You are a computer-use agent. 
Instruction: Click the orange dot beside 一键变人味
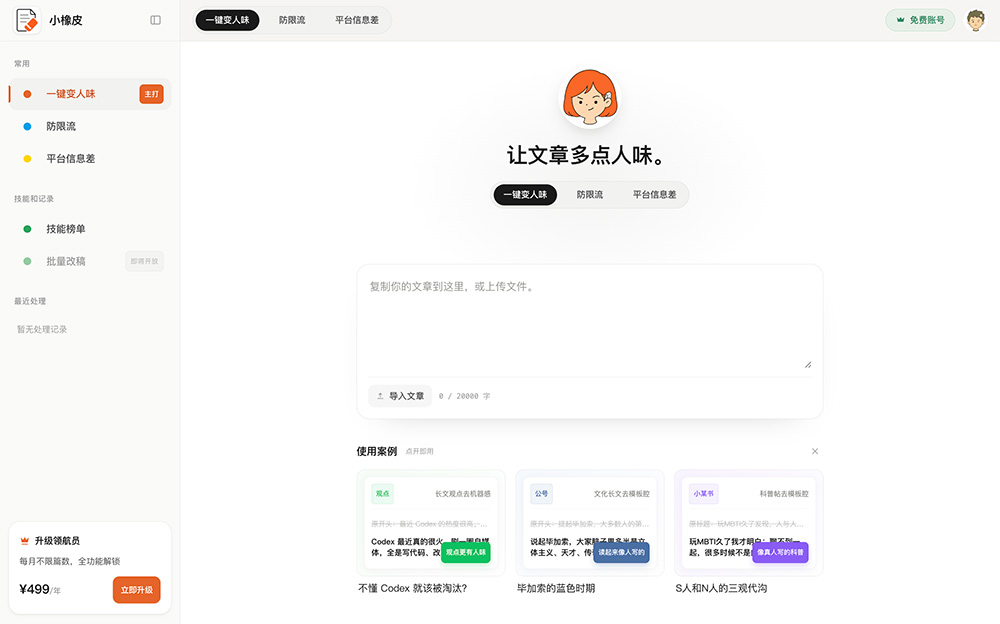pos(27,94)
